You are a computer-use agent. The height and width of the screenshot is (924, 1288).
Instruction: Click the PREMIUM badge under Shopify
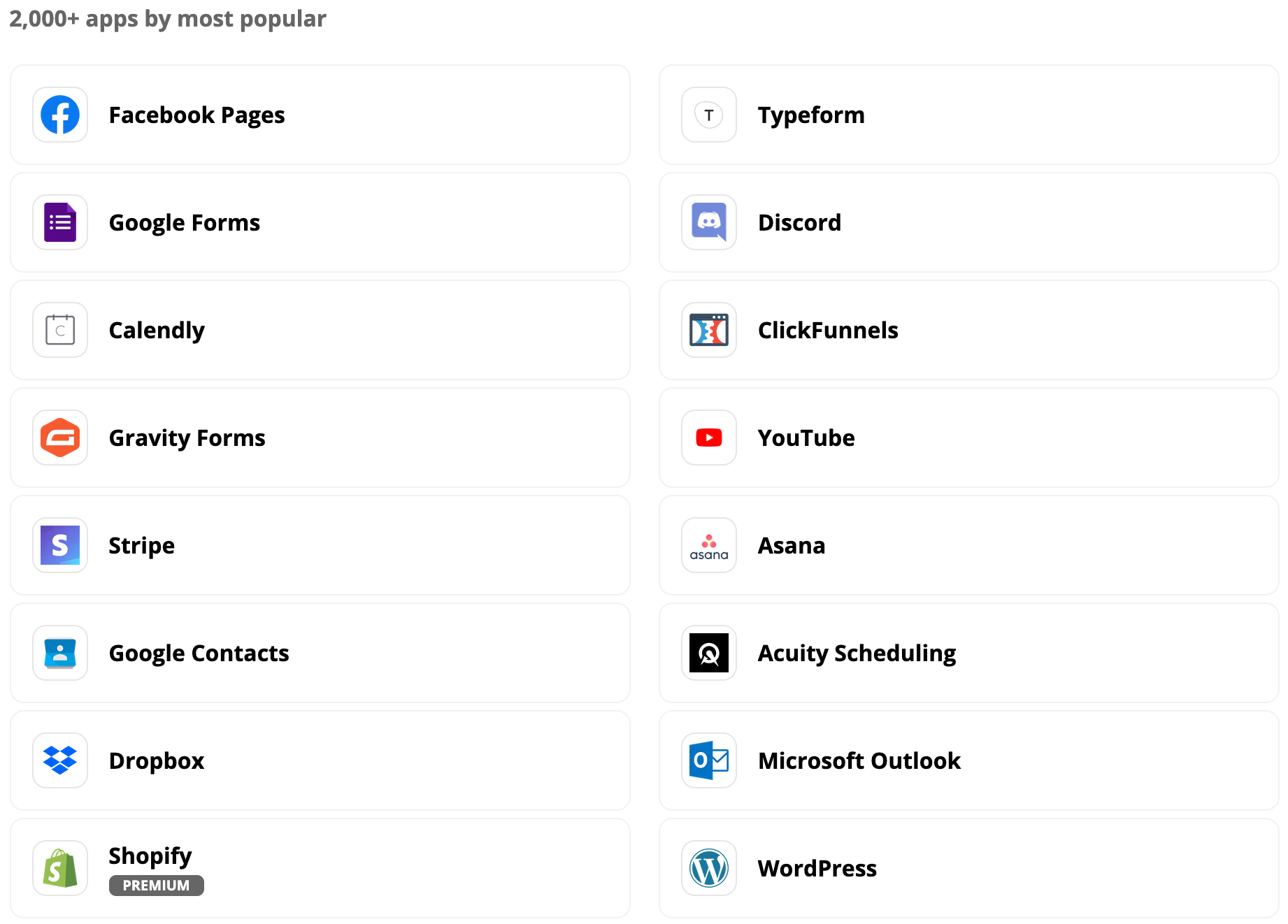156,886
